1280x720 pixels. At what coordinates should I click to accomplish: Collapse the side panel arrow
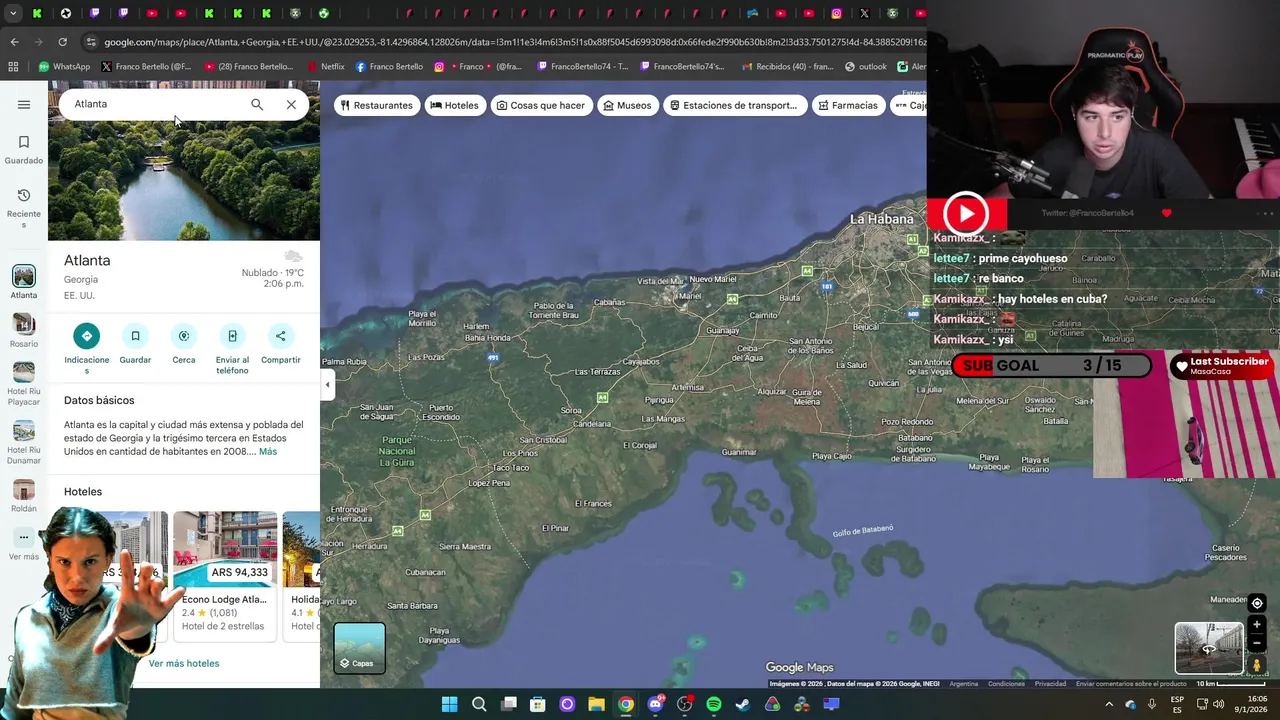tap(327, 384)
